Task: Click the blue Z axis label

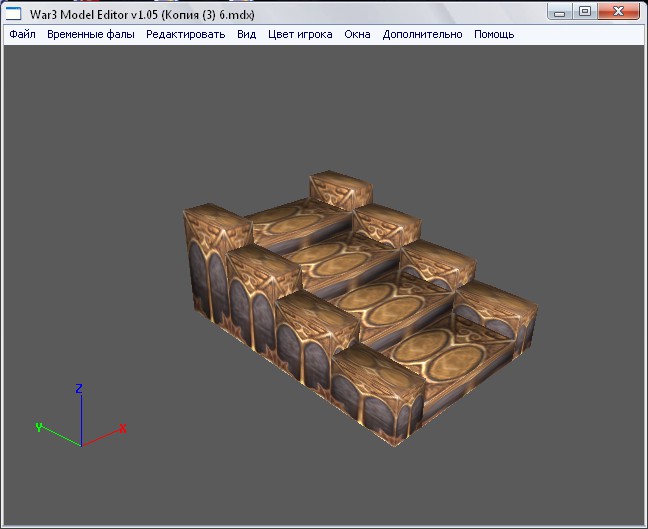Action: point(79,388)
